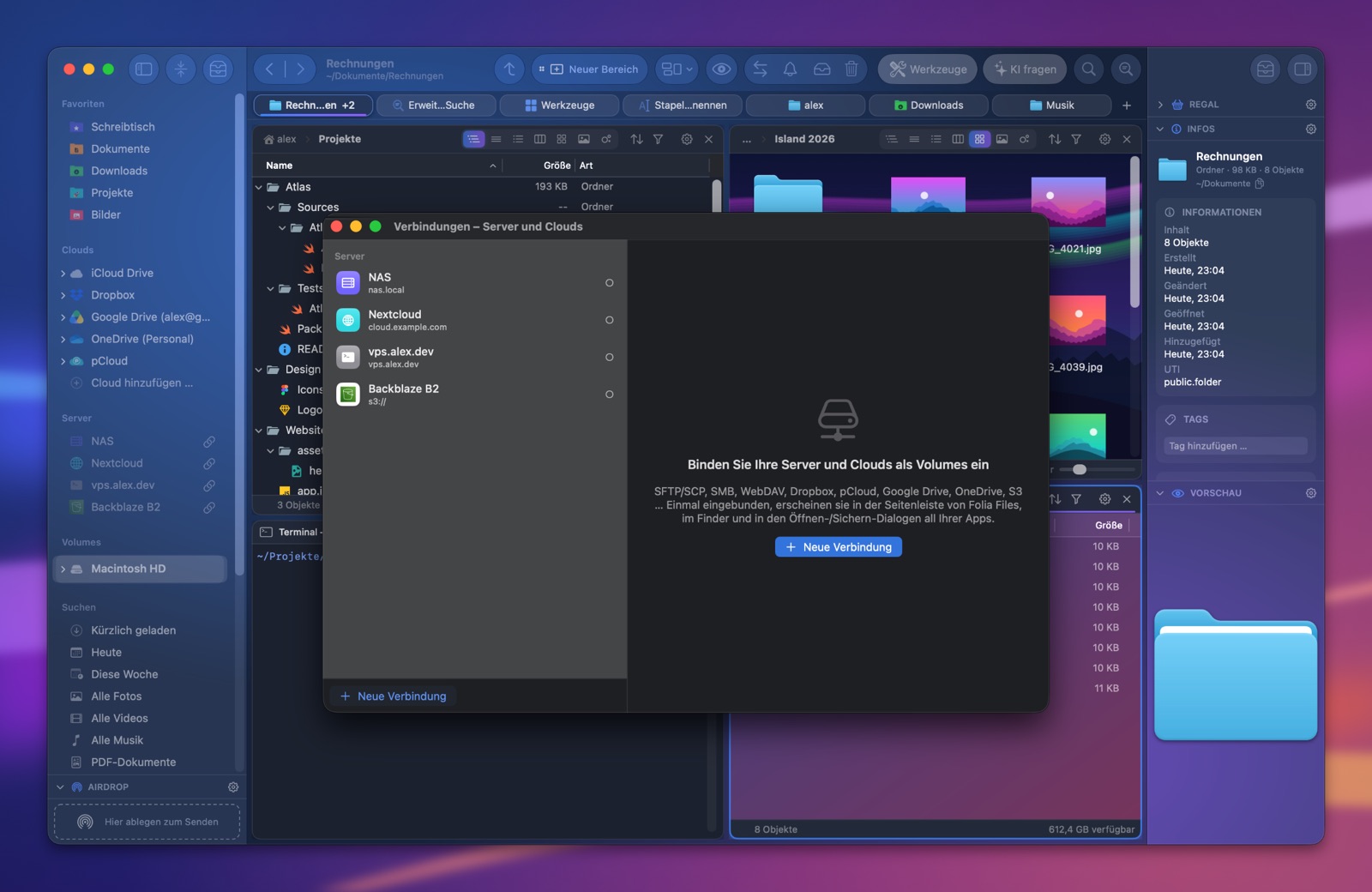Open the notifications bell icon
Image resolution: width=1372 pixels, height=892 pixels.
click(x=791, y=69)
